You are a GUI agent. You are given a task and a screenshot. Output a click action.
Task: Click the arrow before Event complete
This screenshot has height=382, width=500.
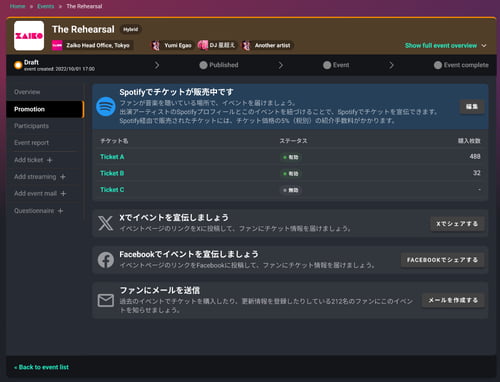point(391,65)
